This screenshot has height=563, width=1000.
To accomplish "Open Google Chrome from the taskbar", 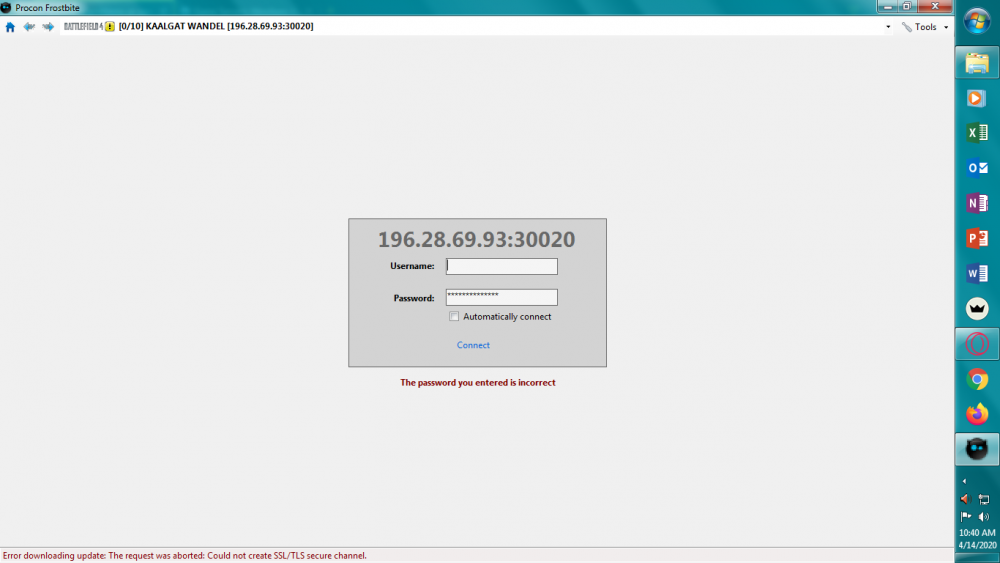I will tap(977, 379).
